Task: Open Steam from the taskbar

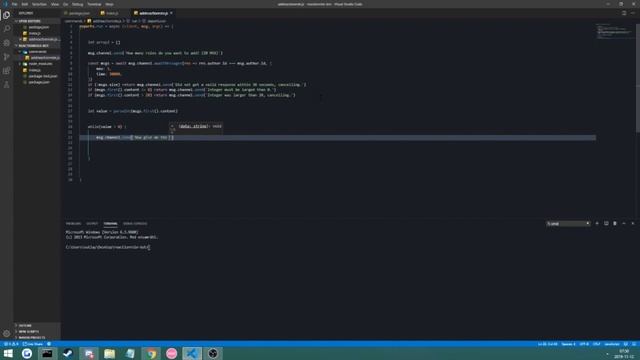Action: pyautogui.click(x=68, y=353)
